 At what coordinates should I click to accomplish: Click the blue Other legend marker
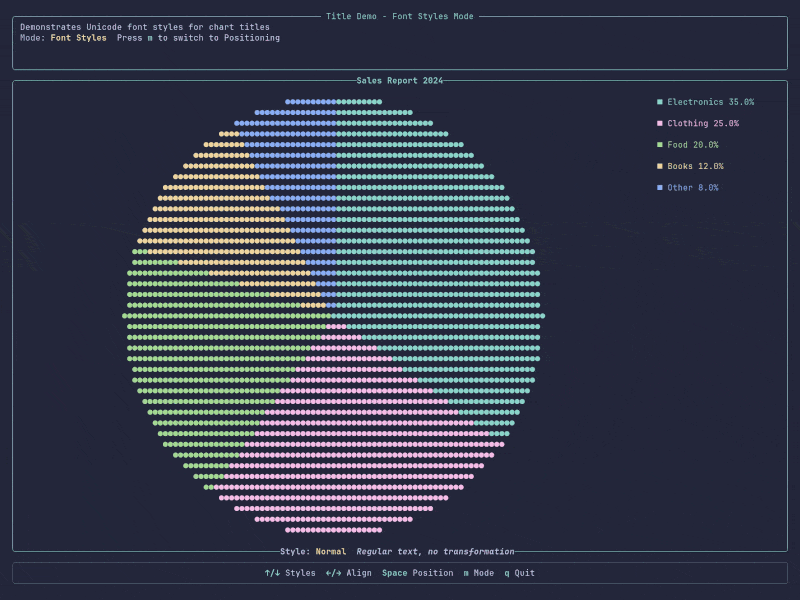(660, 188)
